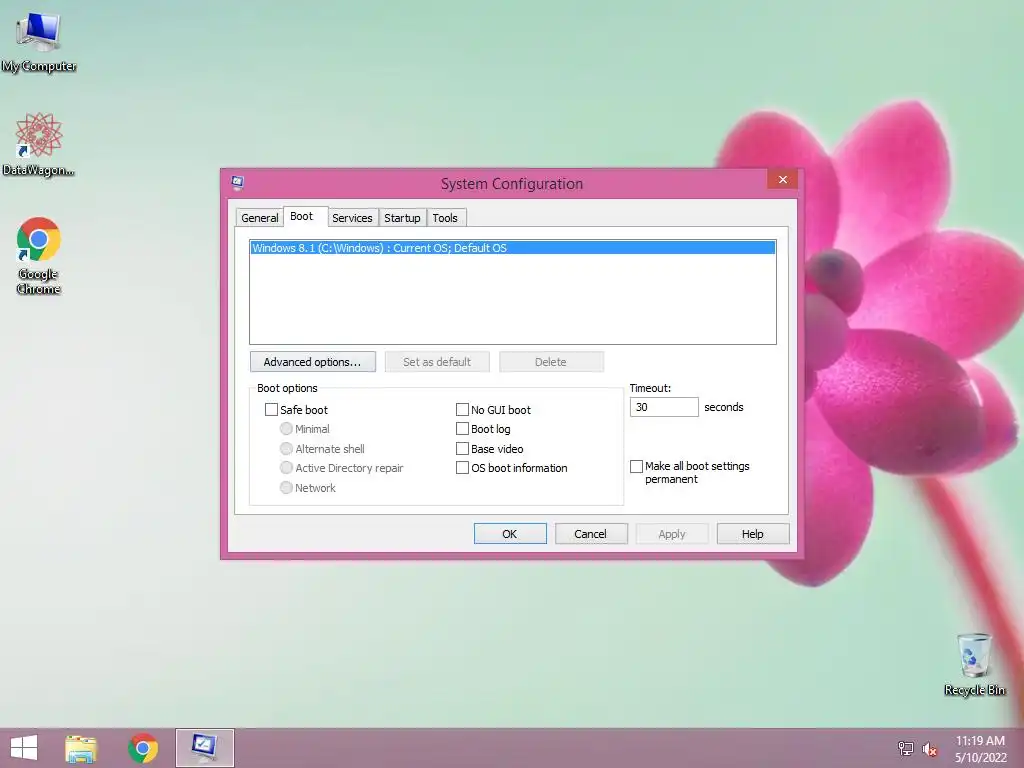Open network status tray icon
This screenshot has height=768, width=1024.
click(905, 748)
